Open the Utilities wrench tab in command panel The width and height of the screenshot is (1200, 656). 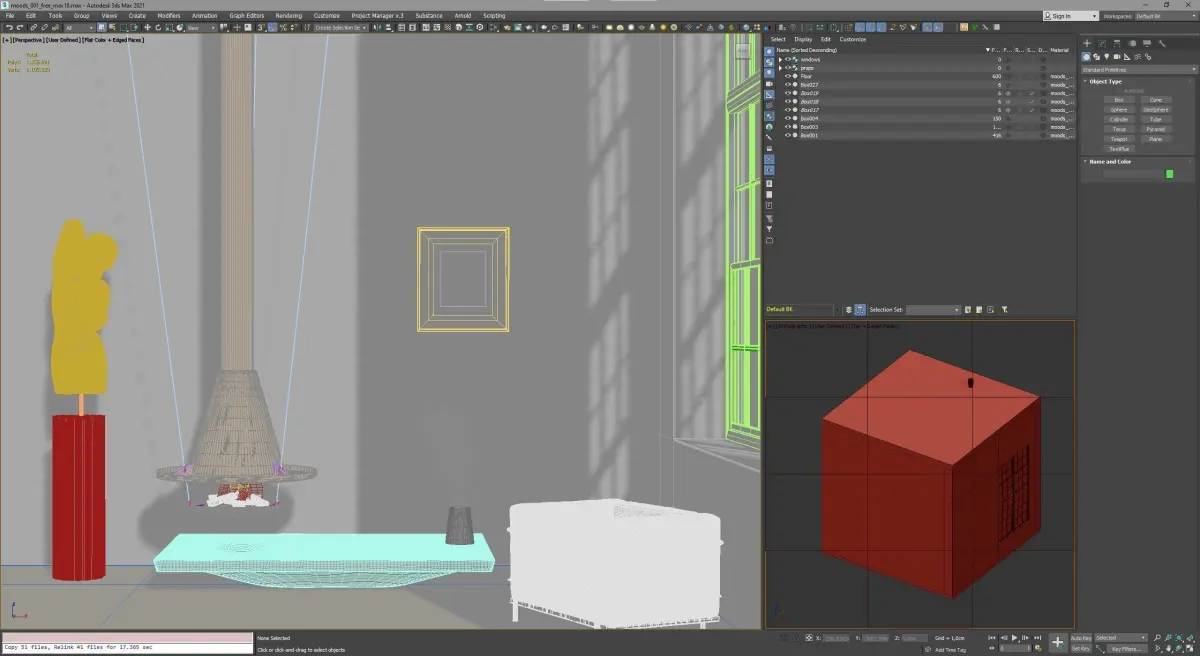pyautogui.click(x=1162, y=44)
